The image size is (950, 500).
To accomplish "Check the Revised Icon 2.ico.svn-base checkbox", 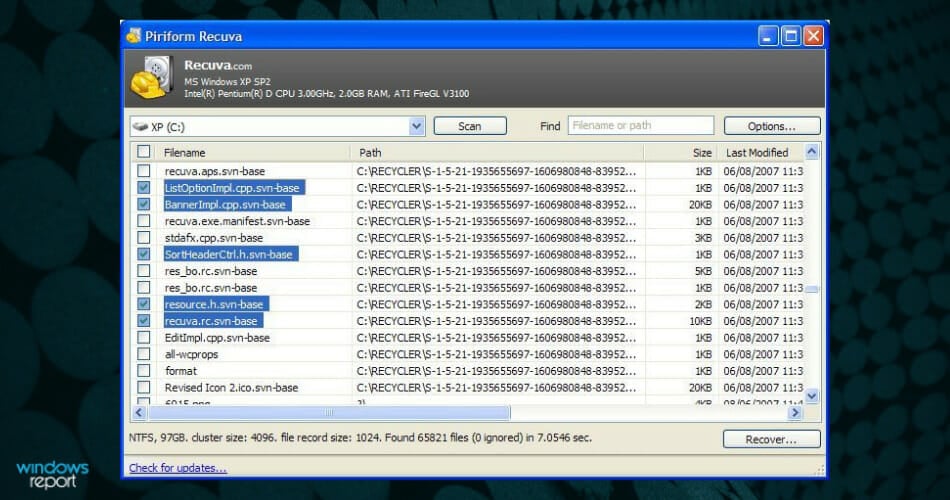I will click(144, 387).
